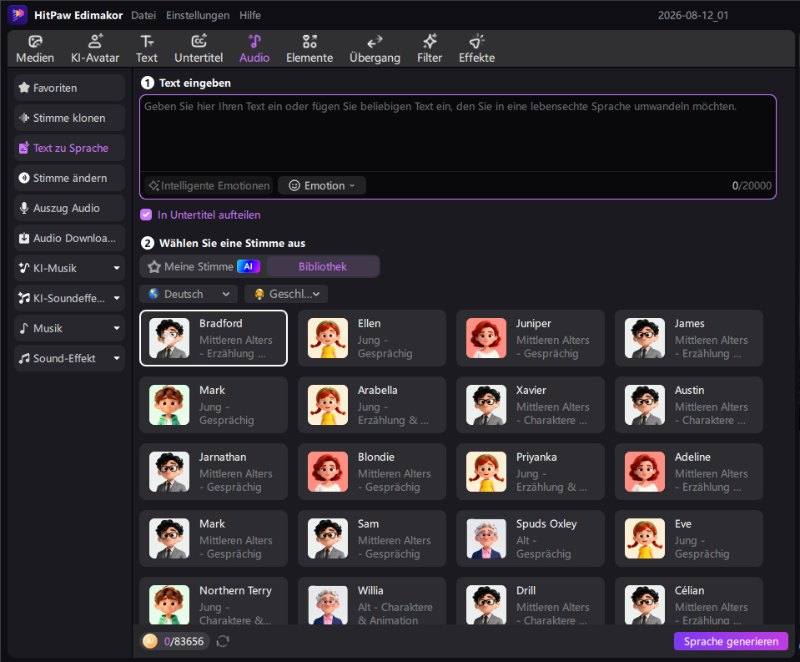Select the Sam voice card
The height and width of the screenshot is (662, 800).
pos(372,539)
